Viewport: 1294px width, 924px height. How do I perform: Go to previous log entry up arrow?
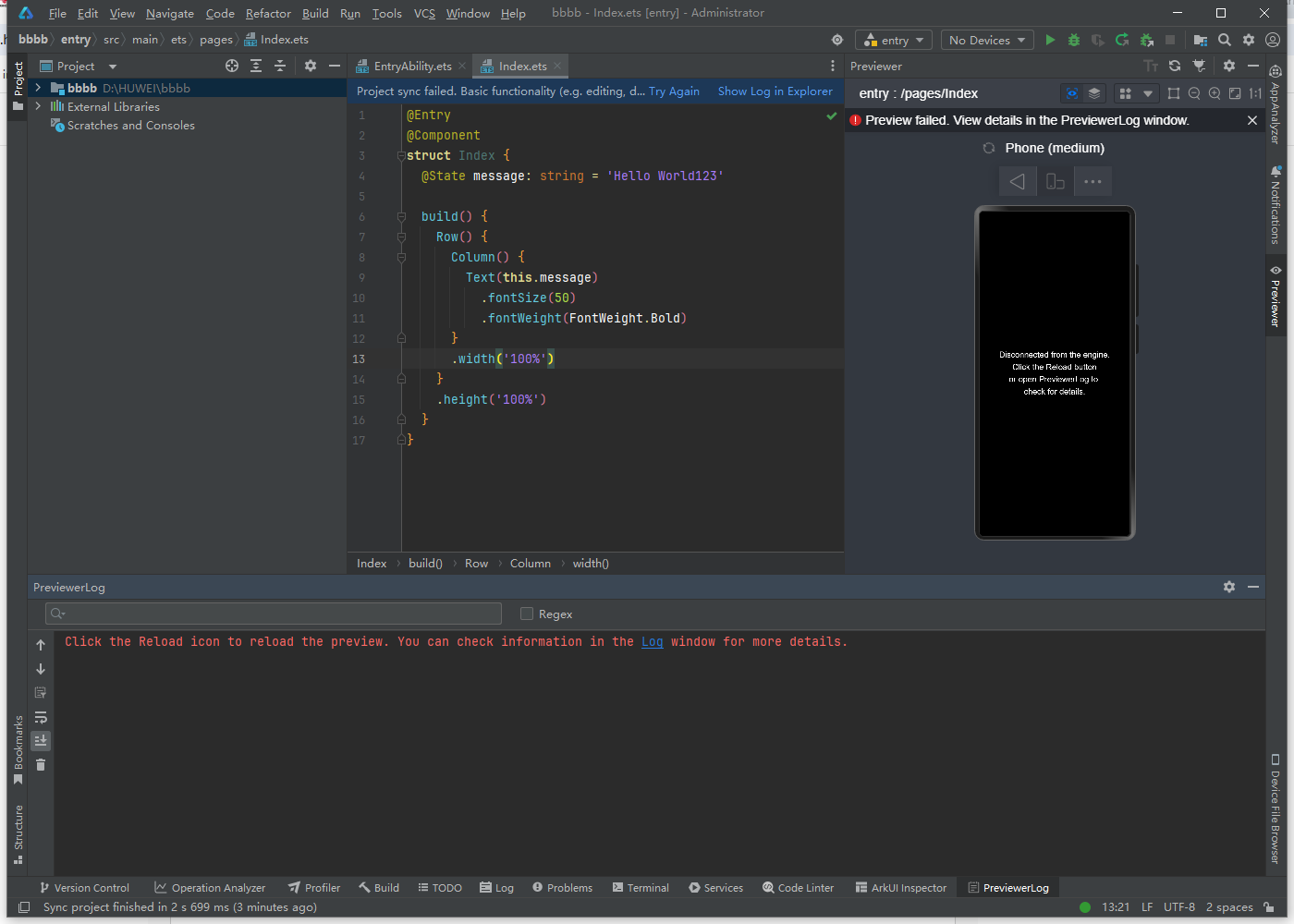pyautogui.click(x=41, y=645)
